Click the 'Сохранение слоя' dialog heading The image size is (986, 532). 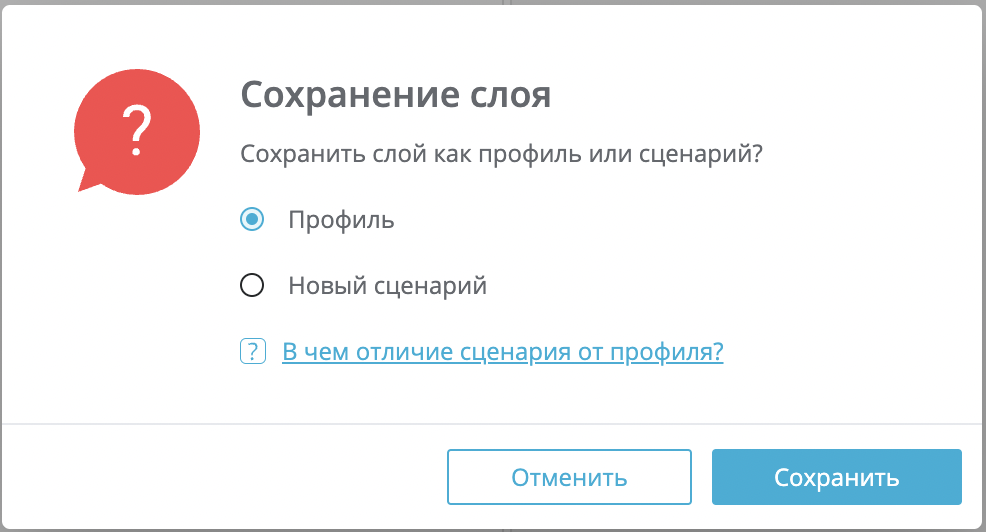point(396,95)
